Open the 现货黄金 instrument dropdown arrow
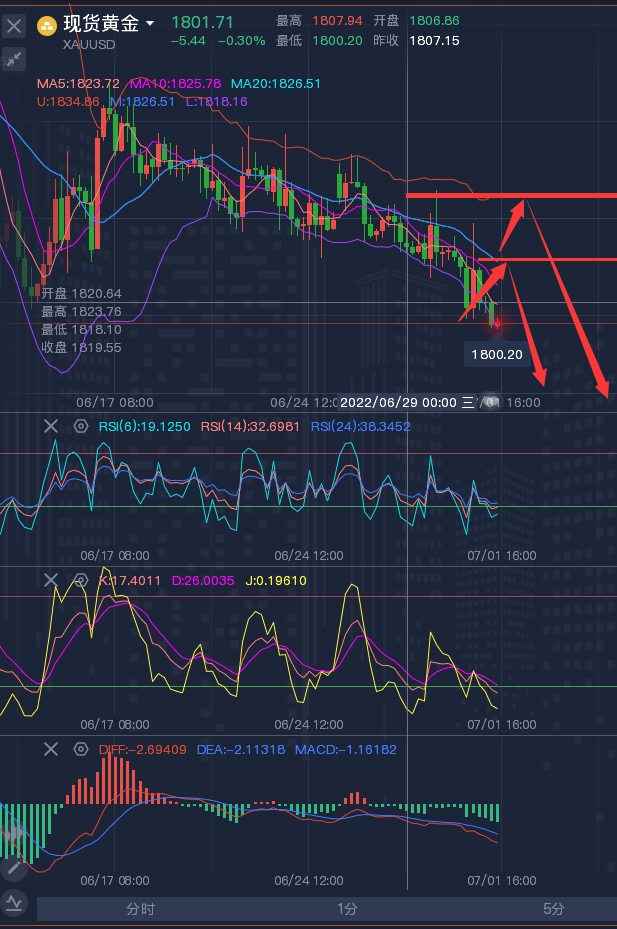This screenshot has width=617, height=929. 150,24
